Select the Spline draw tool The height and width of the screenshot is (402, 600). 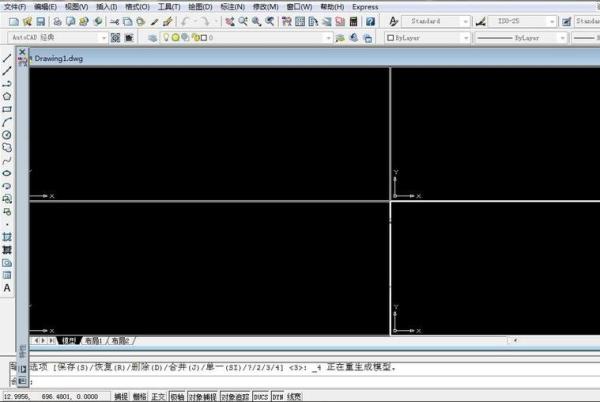[x=7, y=160]
